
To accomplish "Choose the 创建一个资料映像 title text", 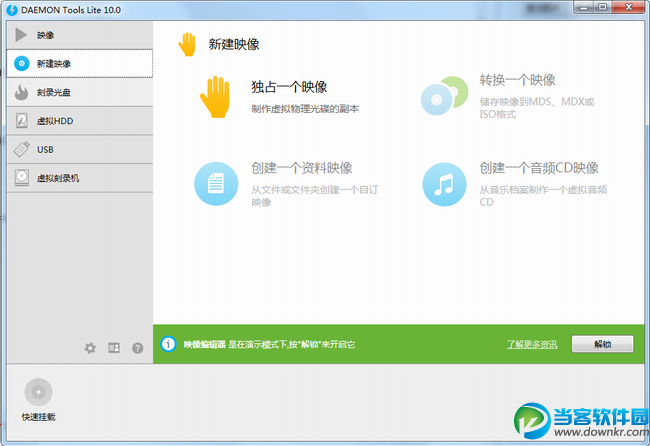I will coord(302,168).
